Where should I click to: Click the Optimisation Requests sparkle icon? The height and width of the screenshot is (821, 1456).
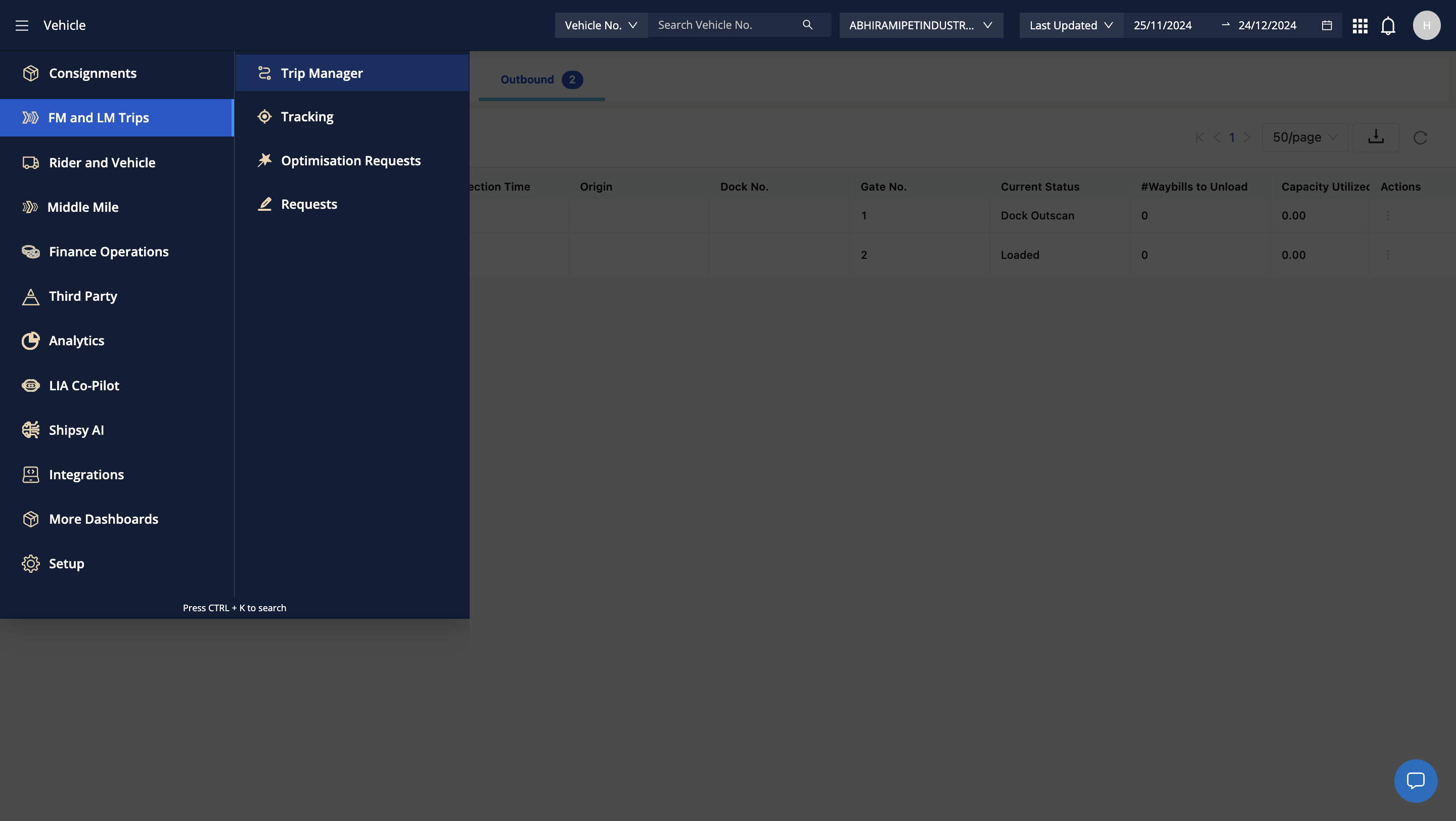coord(264,160)
